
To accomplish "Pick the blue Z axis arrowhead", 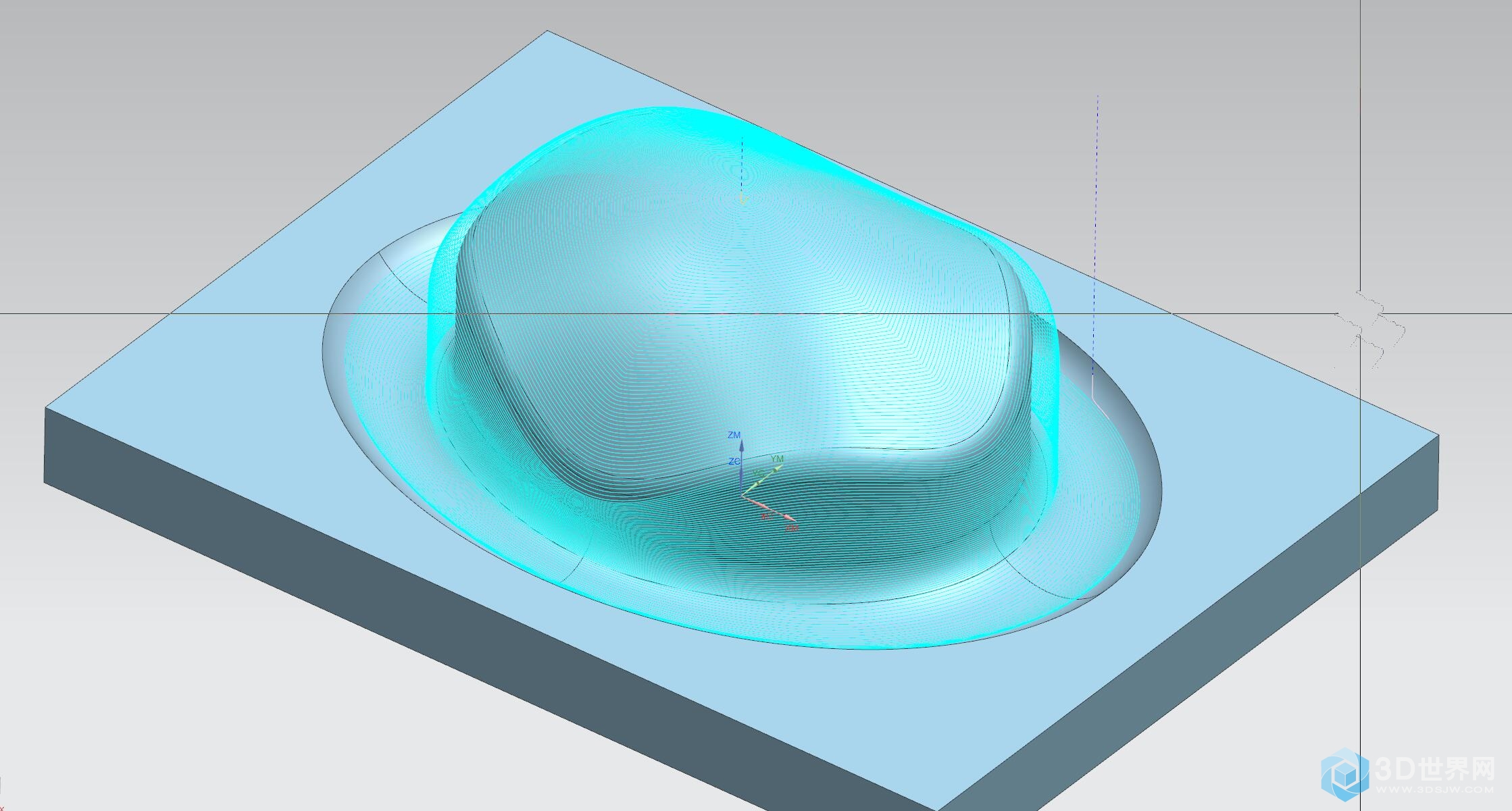I will [741, 446].
